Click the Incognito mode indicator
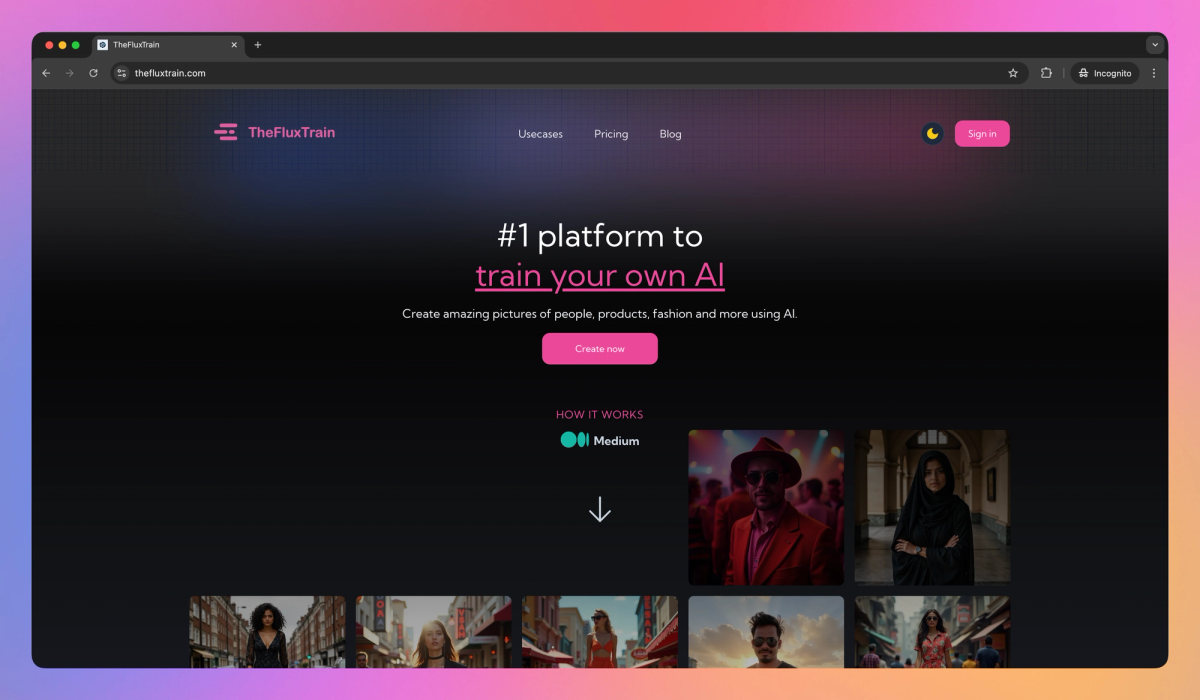This screenshot has height=700, width=1200. (x=1104, y=72)
